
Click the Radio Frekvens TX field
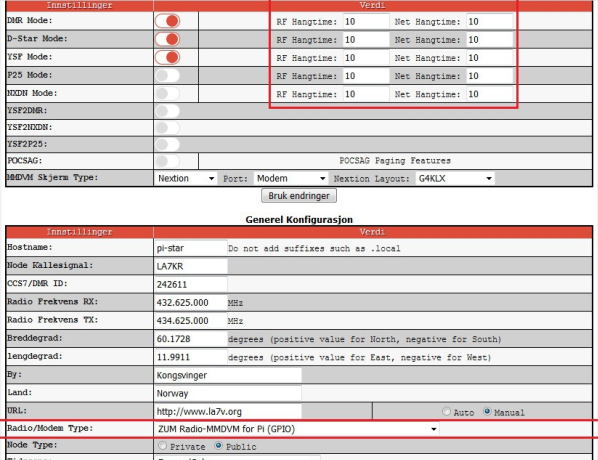(x=191, y=321)
